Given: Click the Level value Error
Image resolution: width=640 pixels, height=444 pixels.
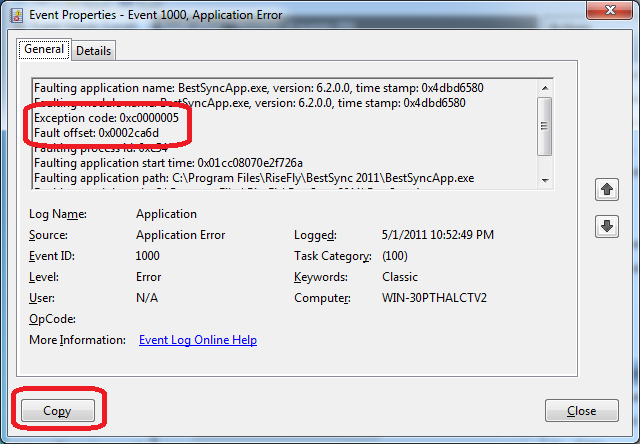Looking at the screenshot, I should tap(149, 277).
